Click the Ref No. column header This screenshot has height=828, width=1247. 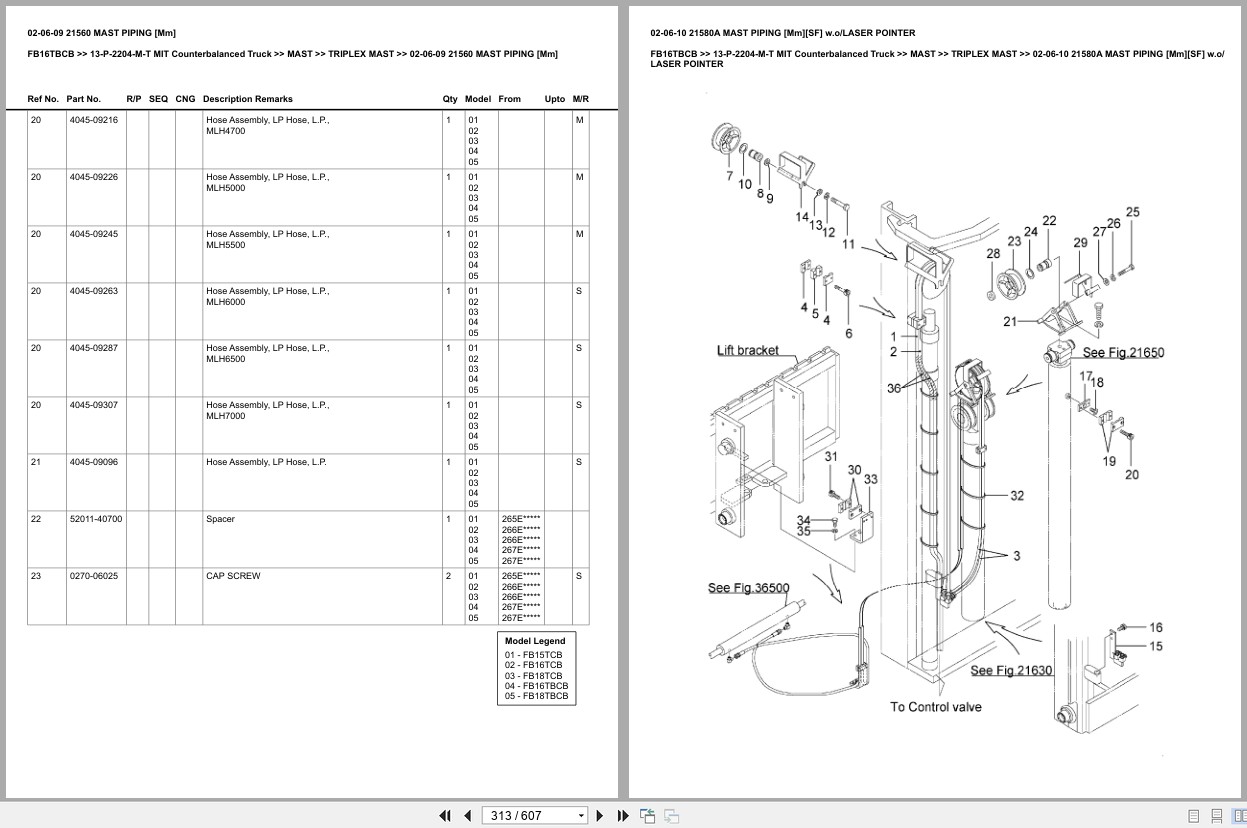[x=43, y=99]
